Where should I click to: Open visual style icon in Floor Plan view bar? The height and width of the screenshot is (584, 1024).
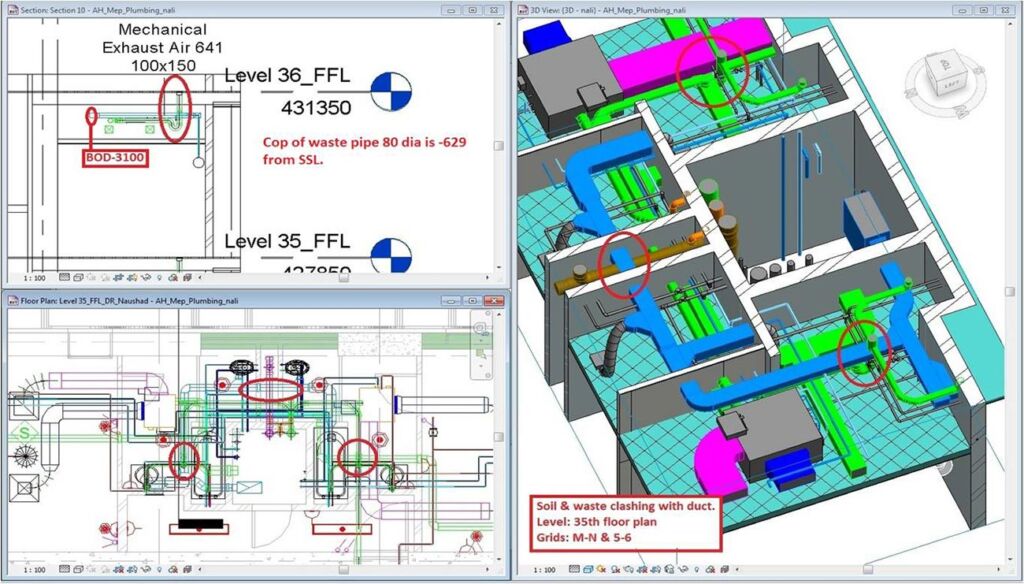78,570
